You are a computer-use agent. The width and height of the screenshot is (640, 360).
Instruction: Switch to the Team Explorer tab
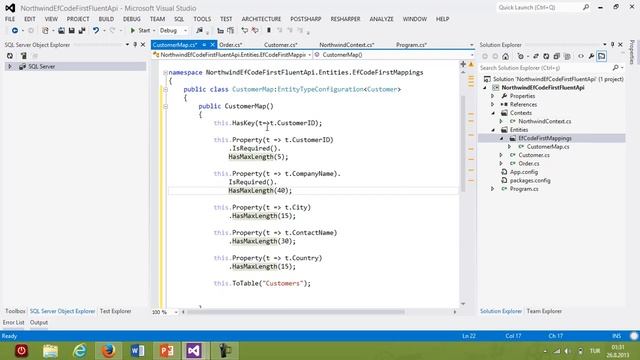click(544, 311)
